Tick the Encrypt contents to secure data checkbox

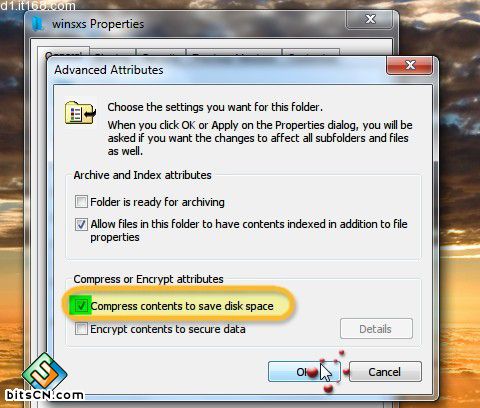tap(81, 329)
